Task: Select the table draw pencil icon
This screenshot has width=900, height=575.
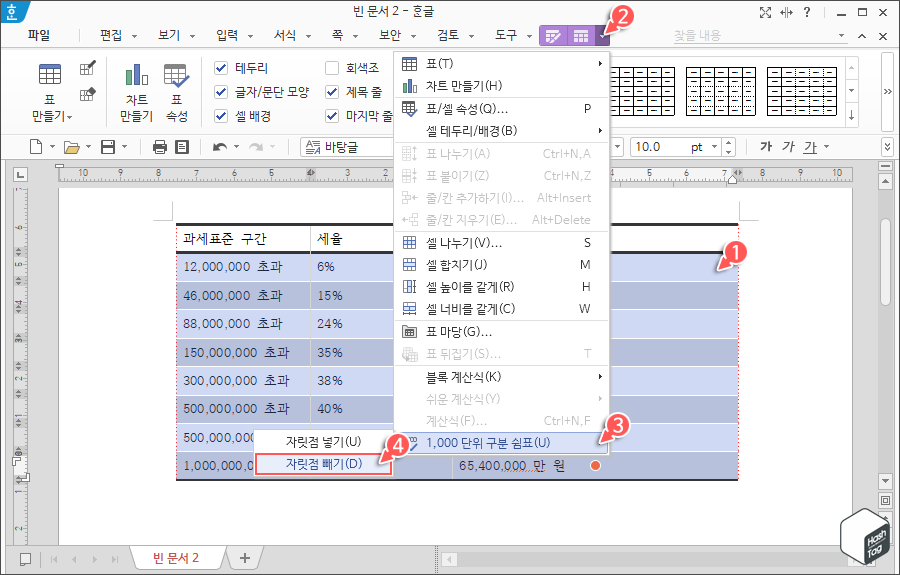Action: [x=88, y=68]
